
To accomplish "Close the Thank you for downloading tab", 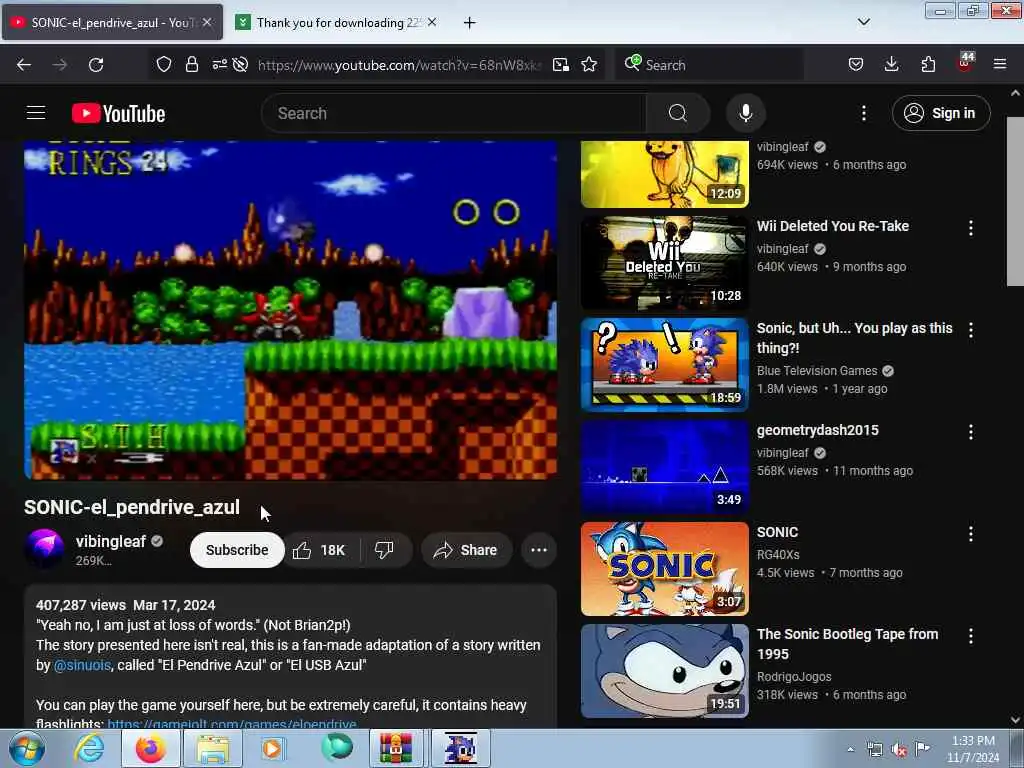I will tap(432, 22).
